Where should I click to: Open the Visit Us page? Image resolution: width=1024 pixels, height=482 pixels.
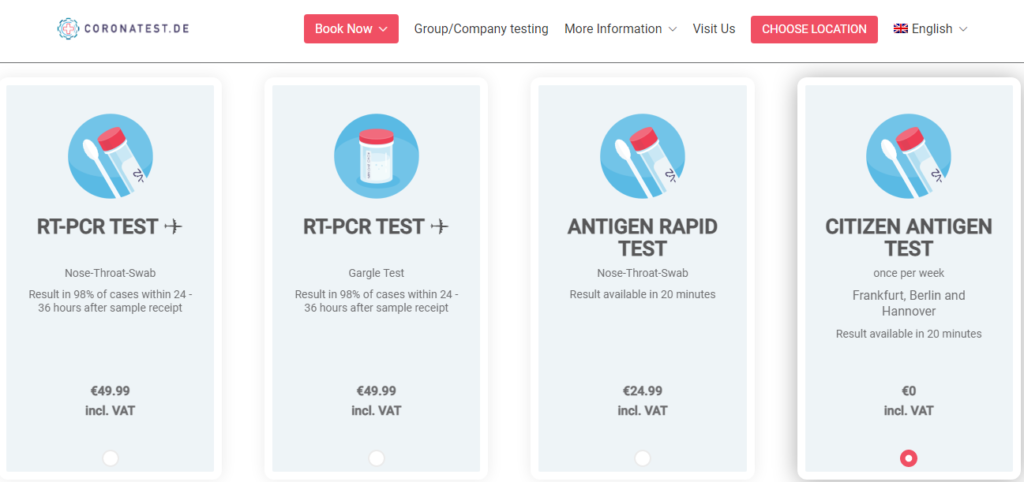coord(714,29)
